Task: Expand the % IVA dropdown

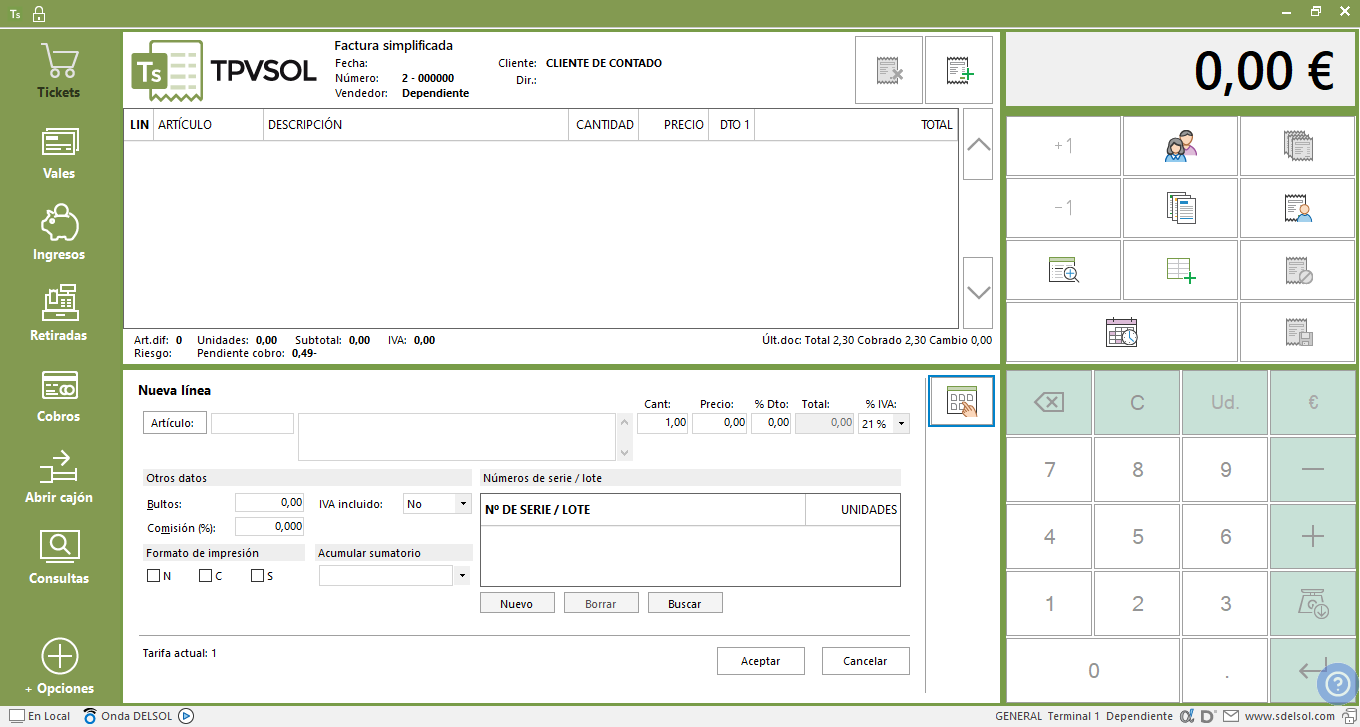Action: [902, 424]
